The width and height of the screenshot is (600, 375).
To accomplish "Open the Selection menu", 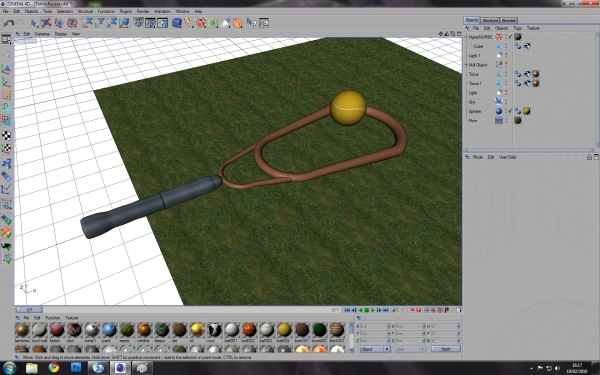I will [65, 11].
